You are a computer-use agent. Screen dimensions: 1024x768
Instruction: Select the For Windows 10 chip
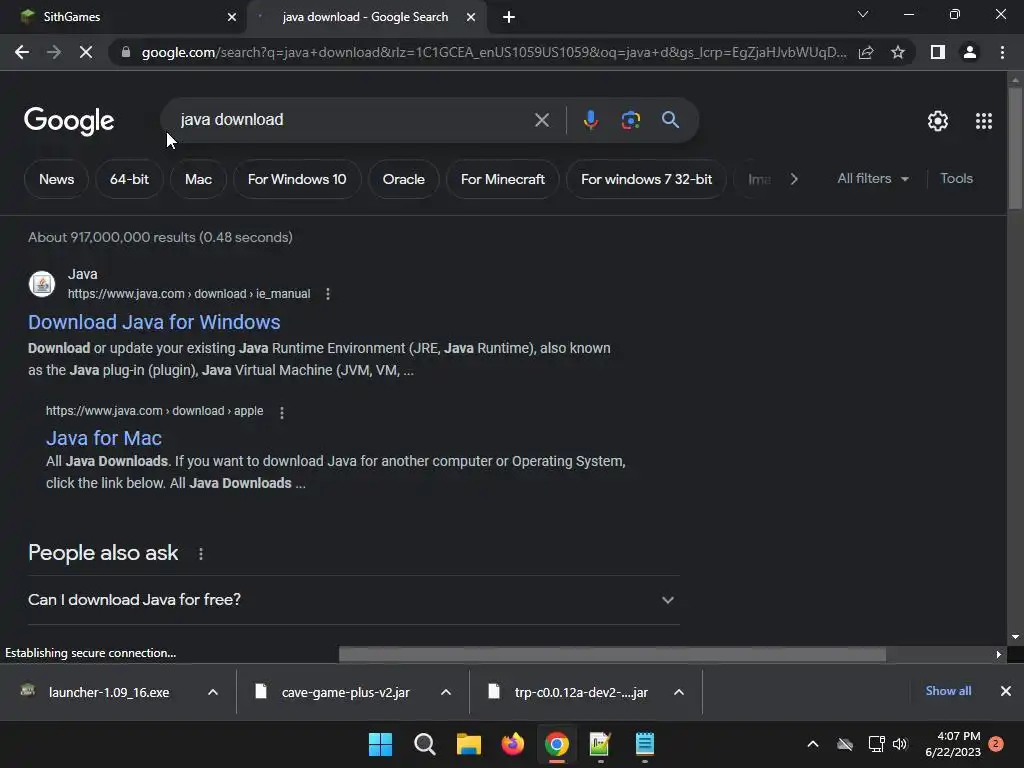pyautogui.click(x=297, y=179)
